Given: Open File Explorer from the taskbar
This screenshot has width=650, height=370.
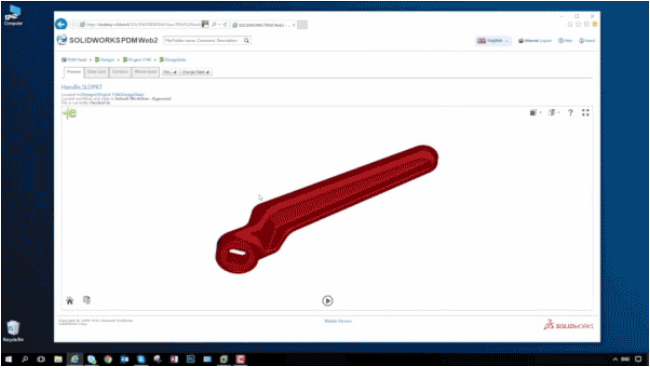Looking at the screenshot, I should (x=58, y=359).
